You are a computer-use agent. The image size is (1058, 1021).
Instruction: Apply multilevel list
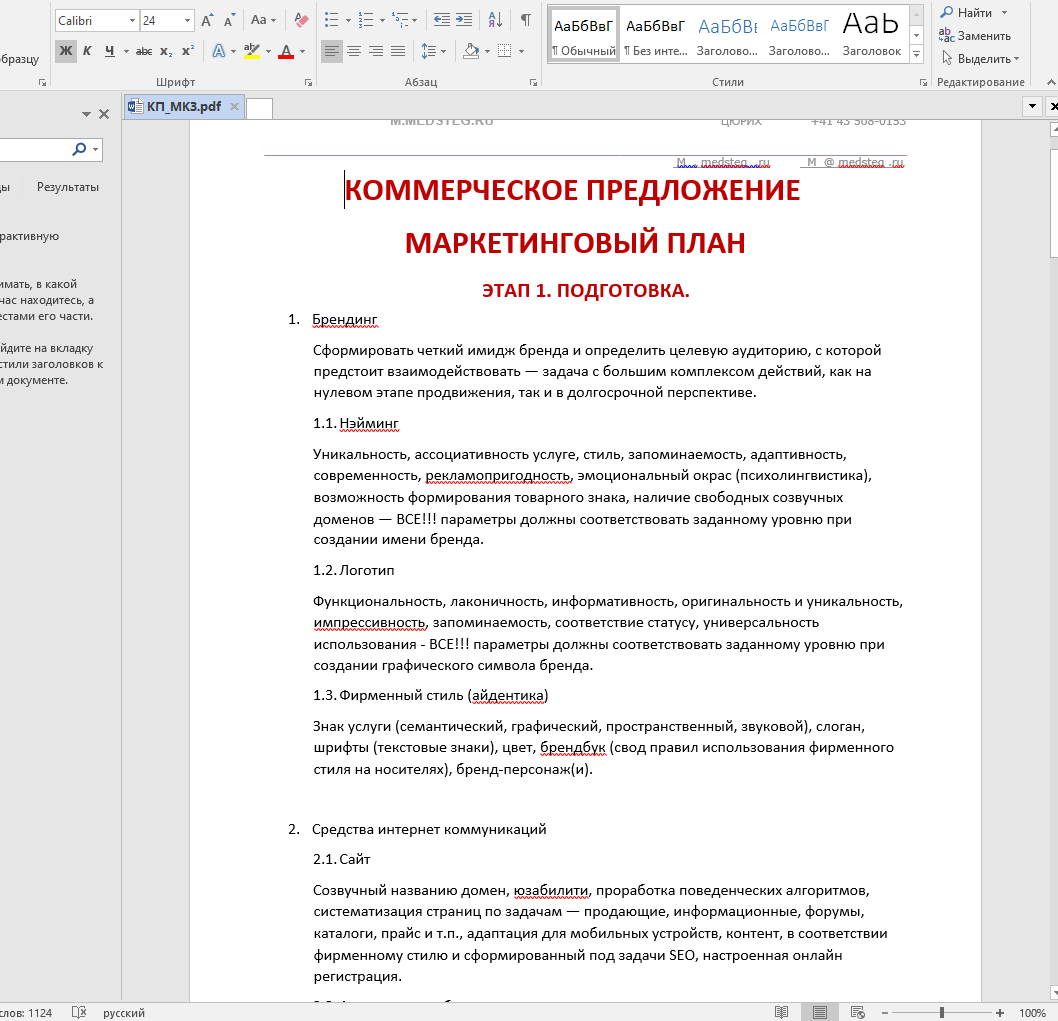(x=400, y=20)
